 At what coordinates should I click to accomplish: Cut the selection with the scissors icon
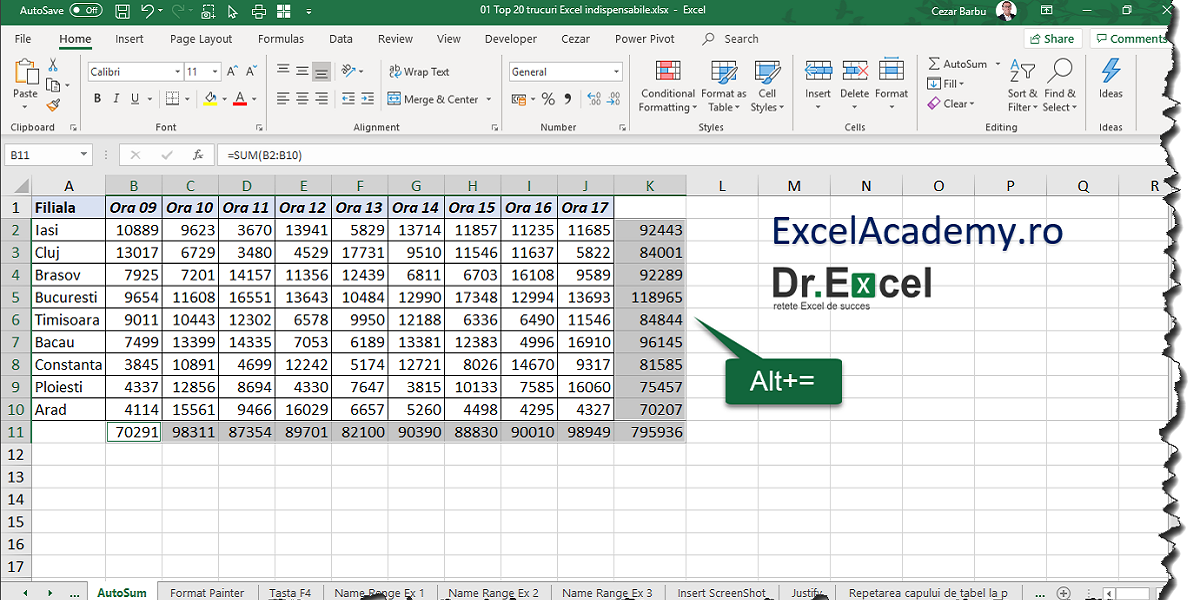tap(53, 65)
